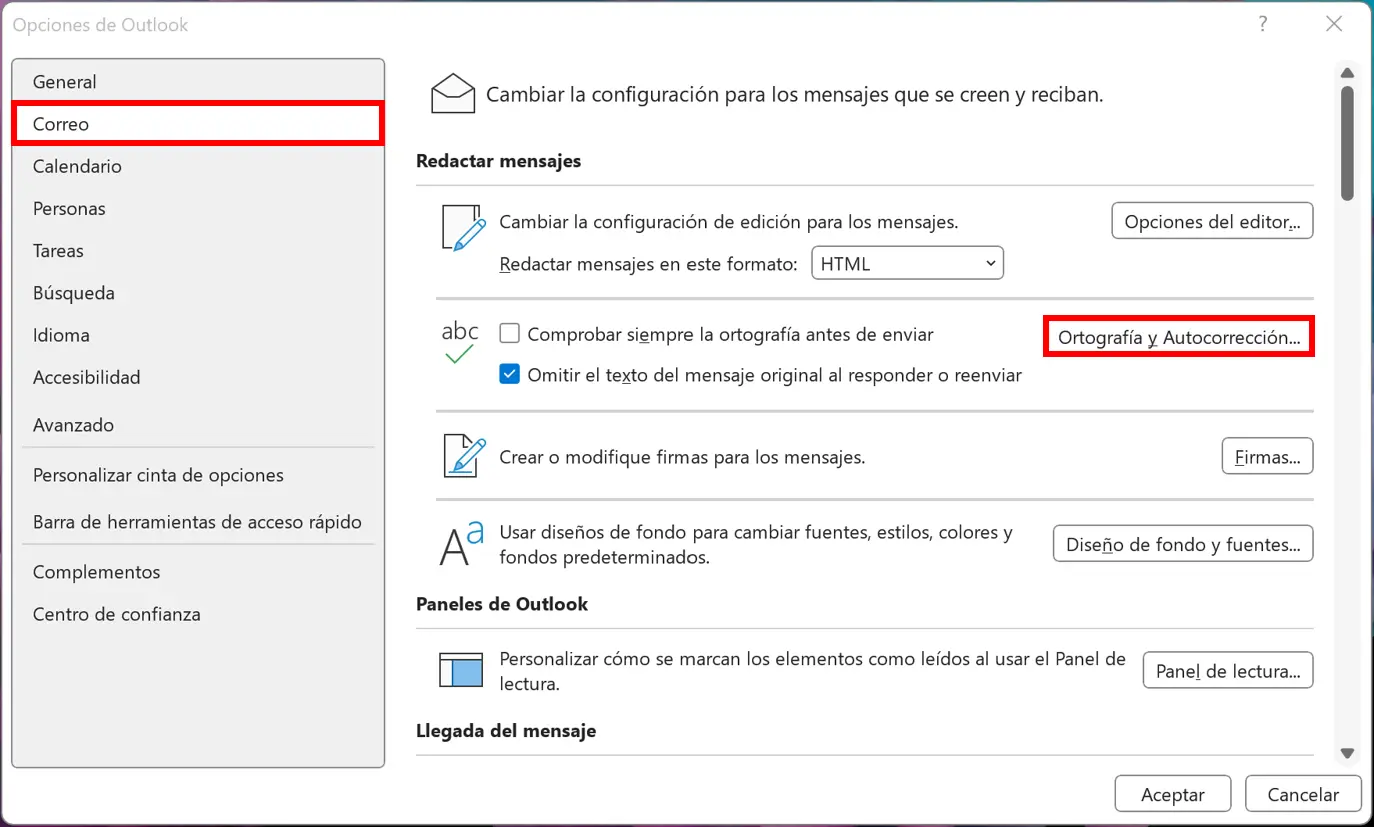Switch to the Idioma category
Viewport: 1374px width, 827px height.
[198, 335]
